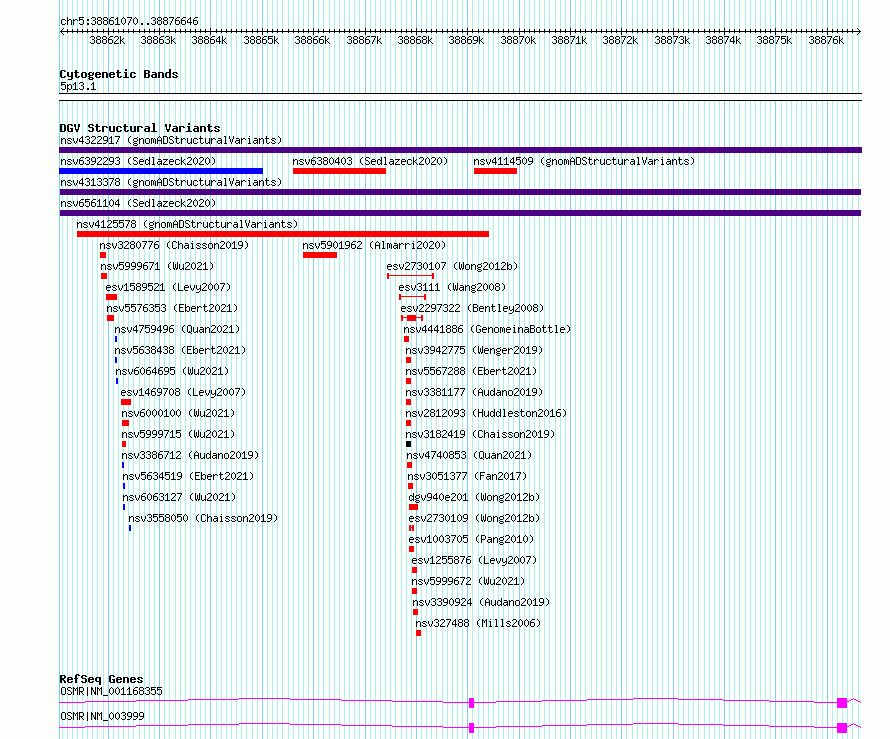Open nsv3051377 (Fan2017) label
Image resolution: width=890 pixels, height=739 pixels.
pyautogui.click(x=467, y=476)
